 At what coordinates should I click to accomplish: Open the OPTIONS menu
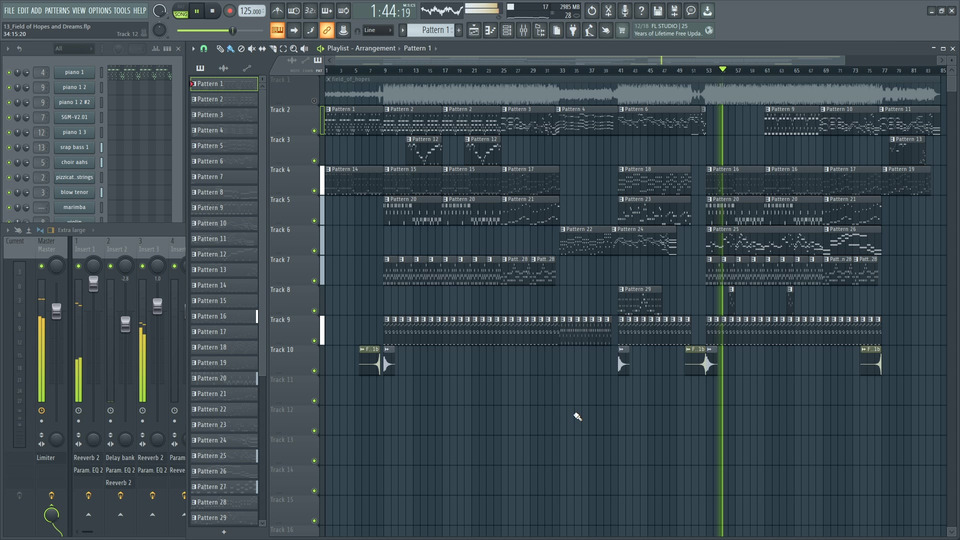(100, 10)
